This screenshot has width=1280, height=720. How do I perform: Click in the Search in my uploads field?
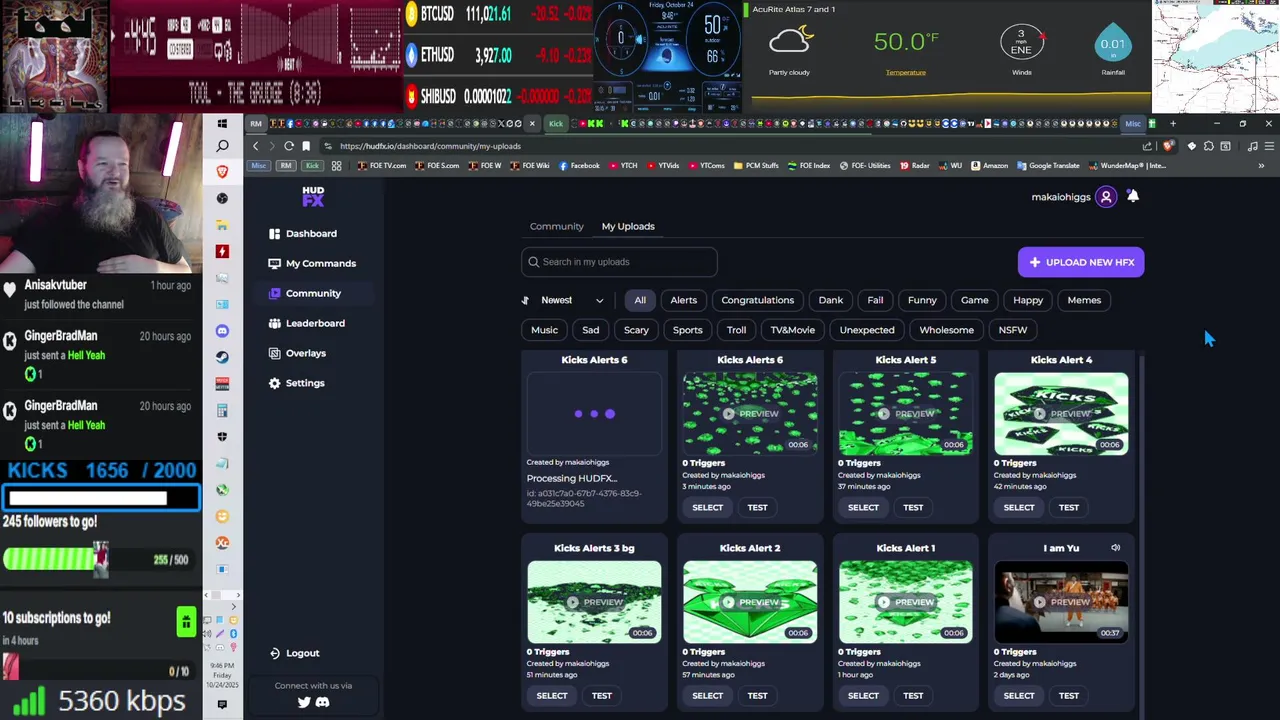619,262
